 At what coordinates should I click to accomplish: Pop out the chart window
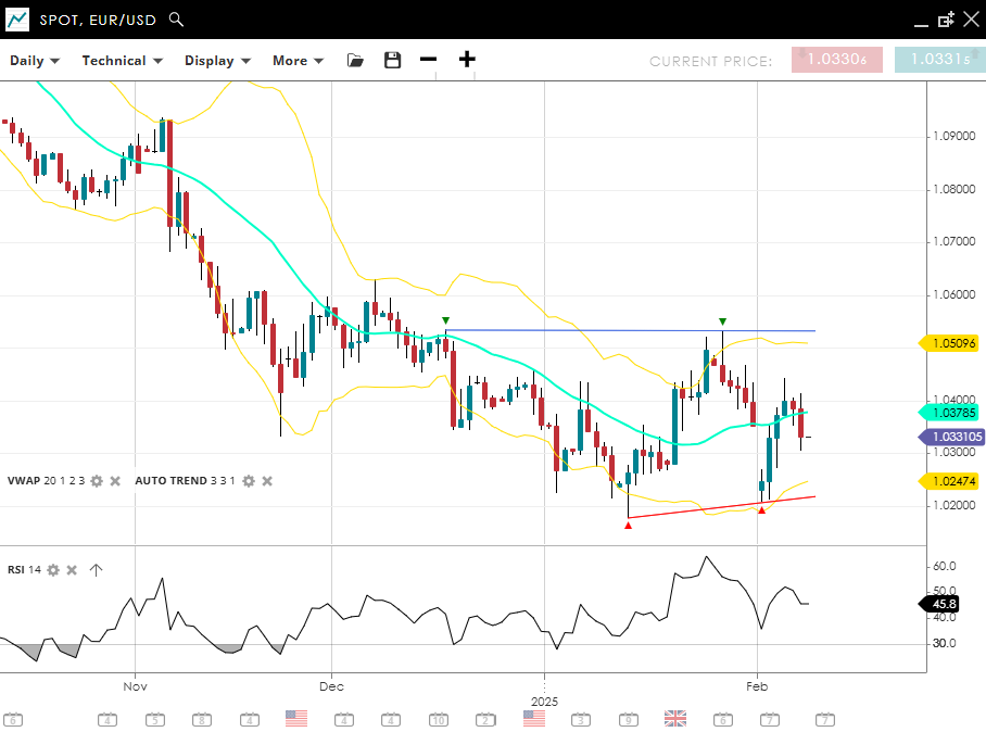point(945,19)
